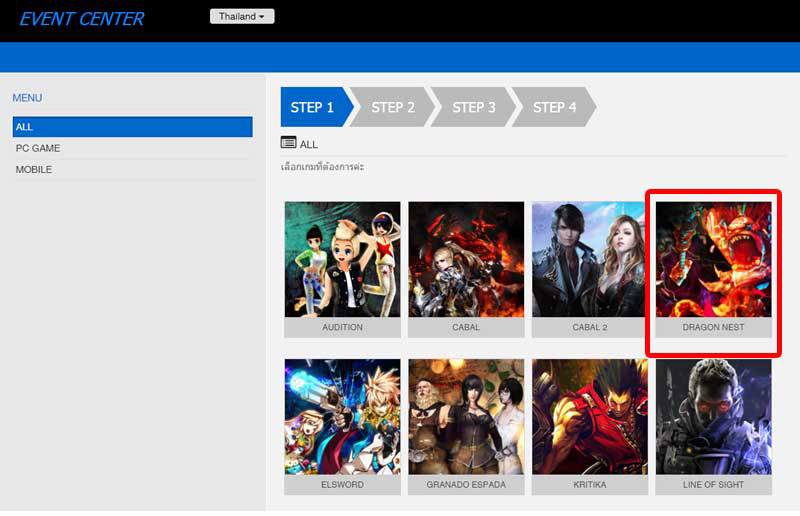
Task: Click the GRANADO ESPADA label
Action: click(x=466, y=485)
